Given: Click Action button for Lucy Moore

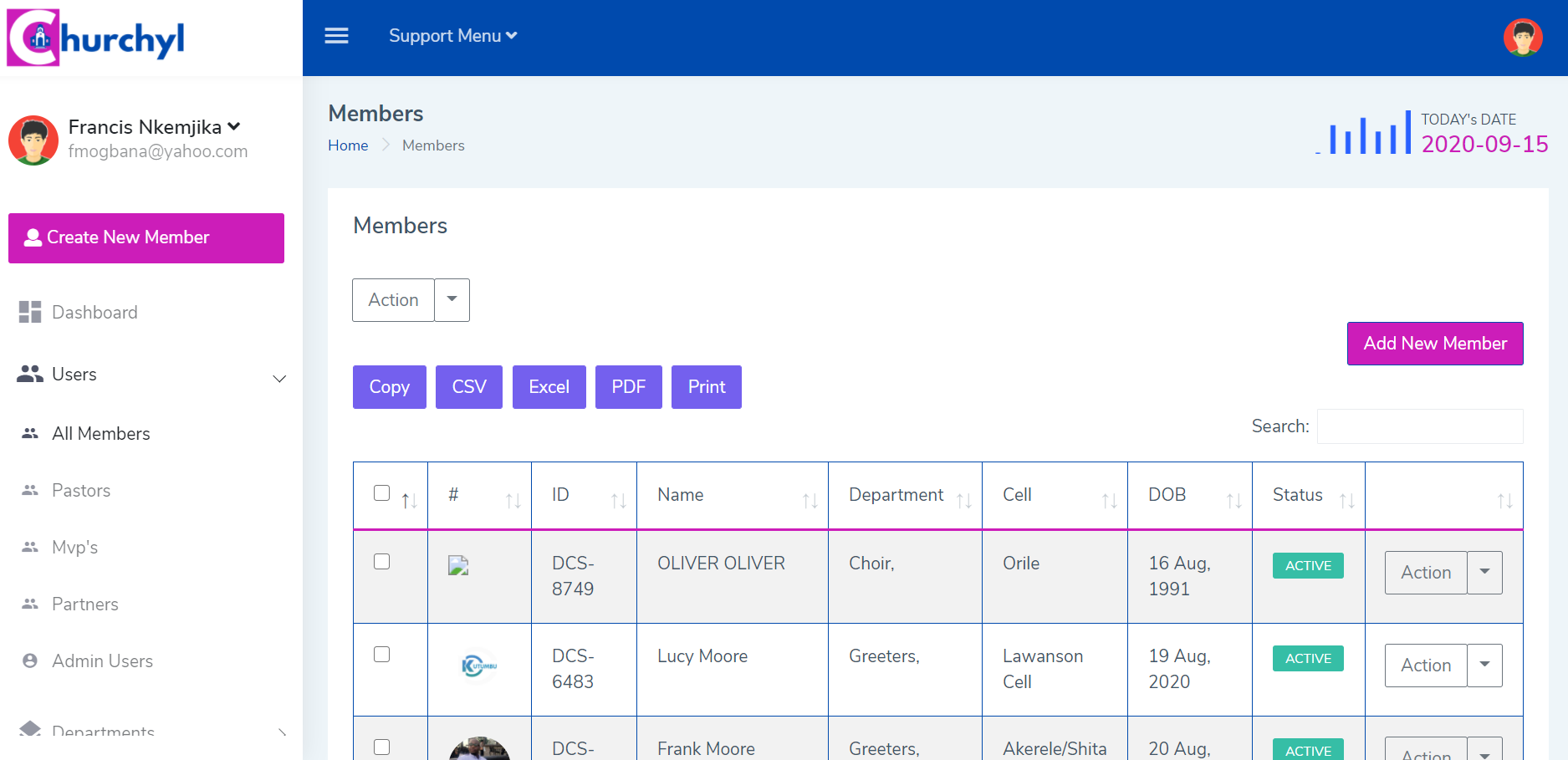Looking at the screenshot, I should pos(1426,666).
